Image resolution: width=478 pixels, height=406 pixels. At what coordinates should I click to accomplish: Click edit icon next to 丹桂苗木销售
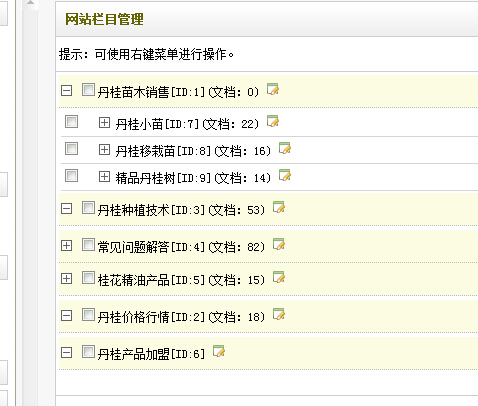(273, 89)
